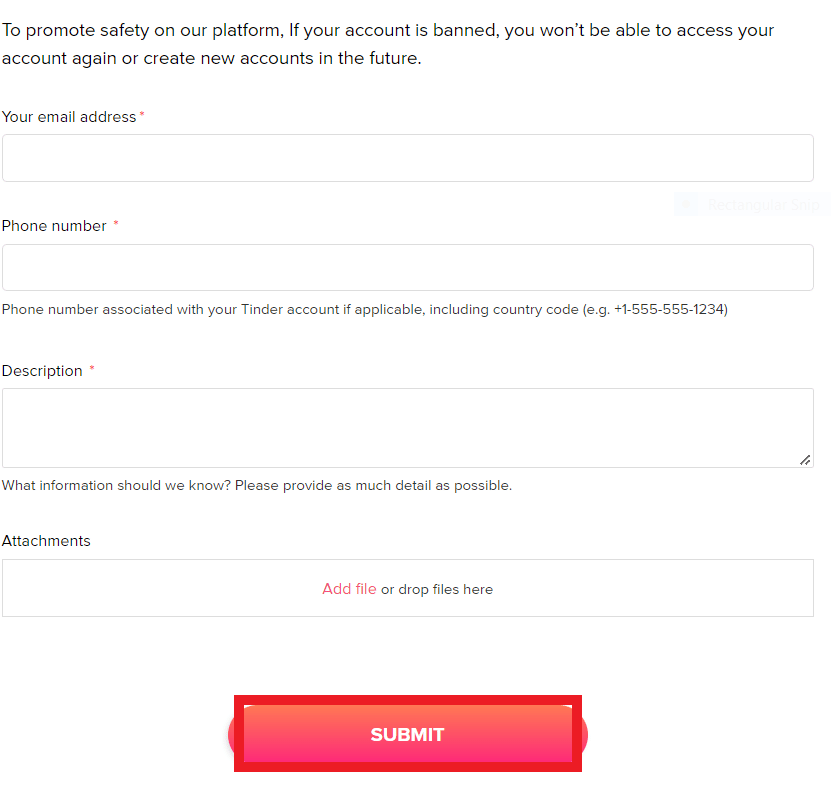The height and width of the screenshot is (797, 831).
Task: Click the 'or drop files here' text
Action: [x=437, y=589]
